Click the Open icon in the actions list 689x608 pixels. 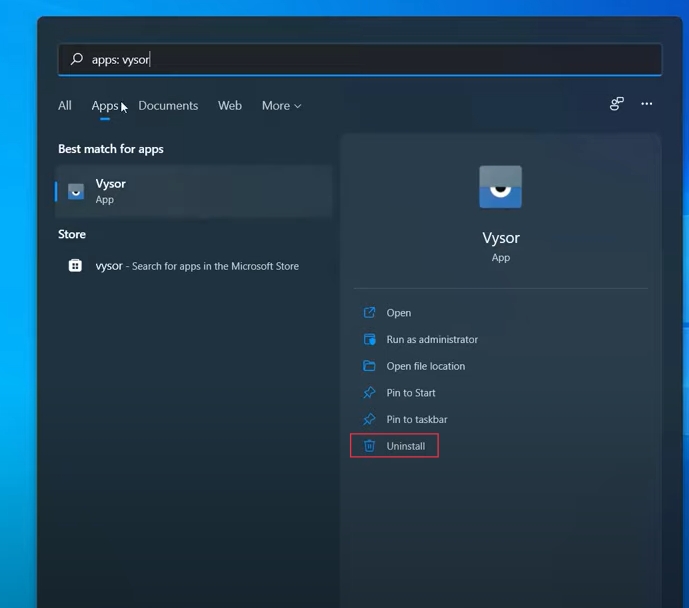tap(369, 313)
